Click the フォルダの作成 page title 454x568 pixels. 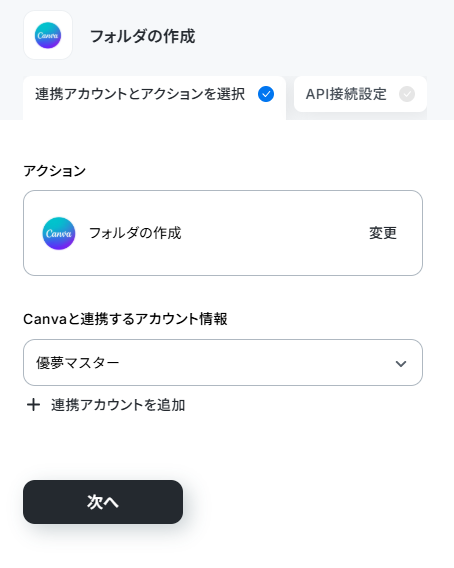(142, 36)
